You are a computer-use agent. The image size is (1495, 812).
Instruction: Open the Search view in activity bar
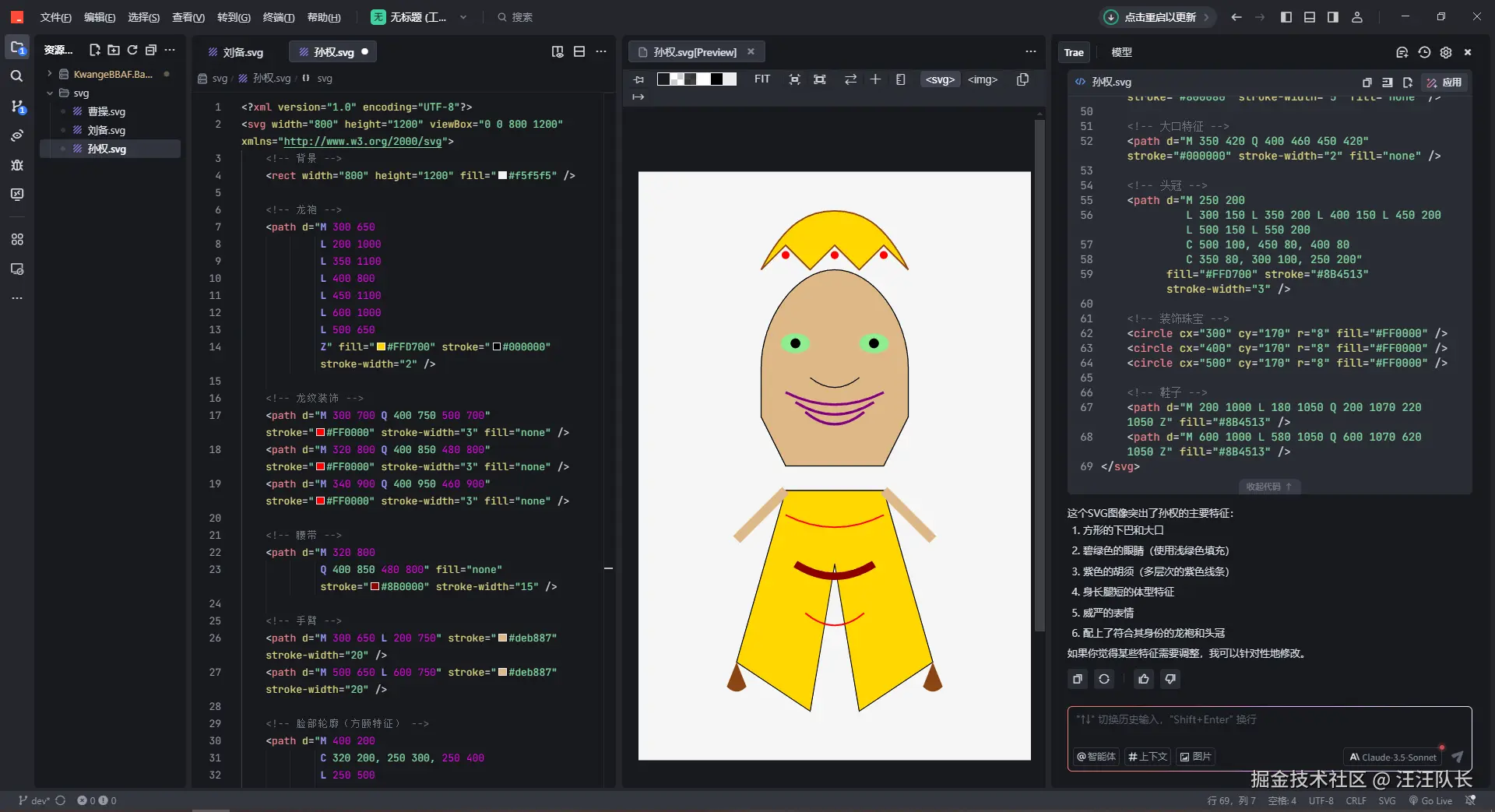point(16,76)
